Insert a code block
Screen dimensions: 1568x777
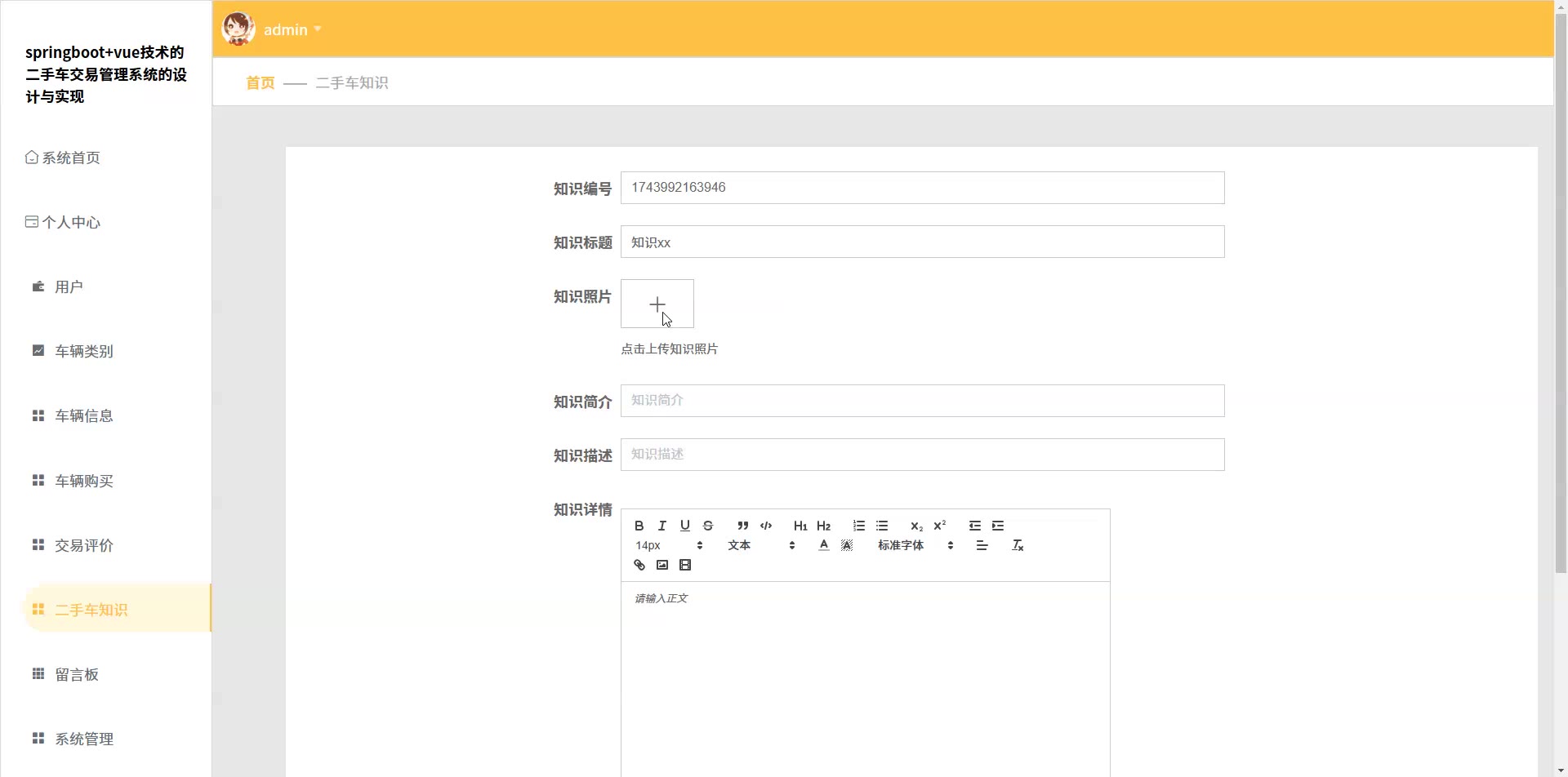pyautogui.click(x=765, y=526)
